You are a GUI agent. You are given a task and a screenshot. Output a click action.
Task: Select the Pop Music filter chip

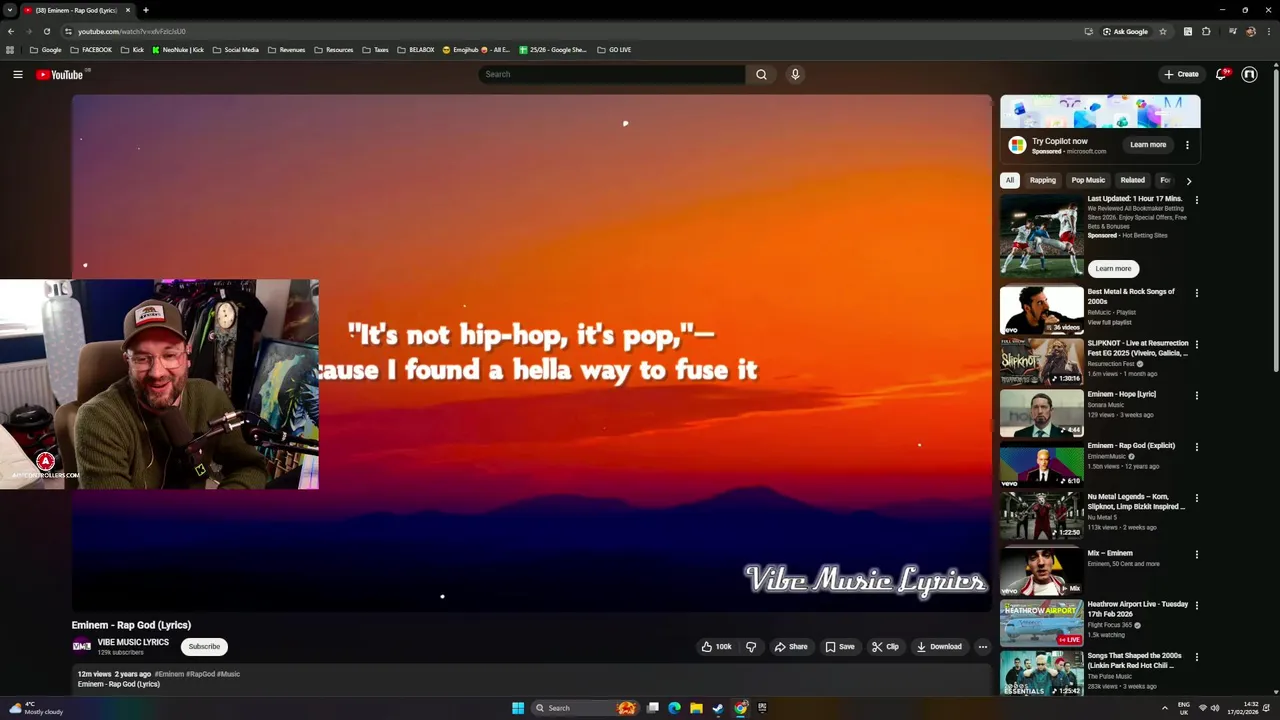coord(1088,181)
